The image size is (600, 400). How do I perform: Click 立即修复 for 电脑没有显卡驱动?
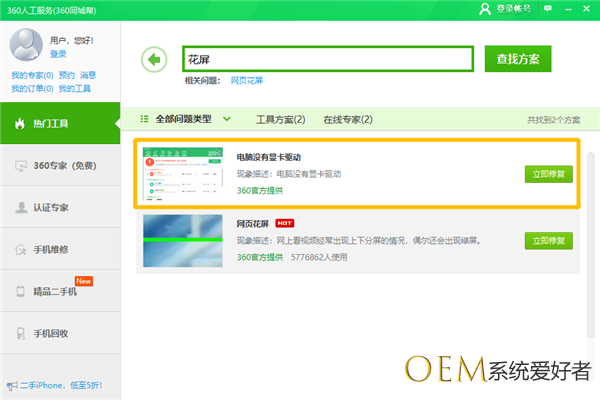click(x=549, y=173)
